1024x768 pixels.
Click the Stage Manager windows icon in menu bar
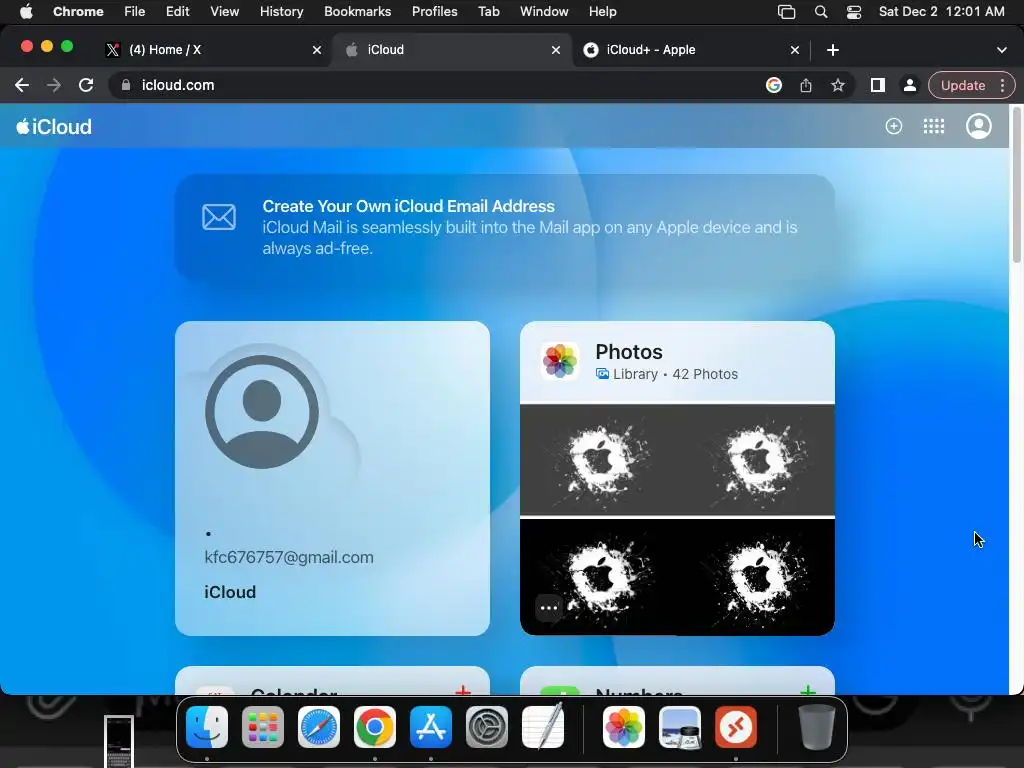click(x=786, y=12)
